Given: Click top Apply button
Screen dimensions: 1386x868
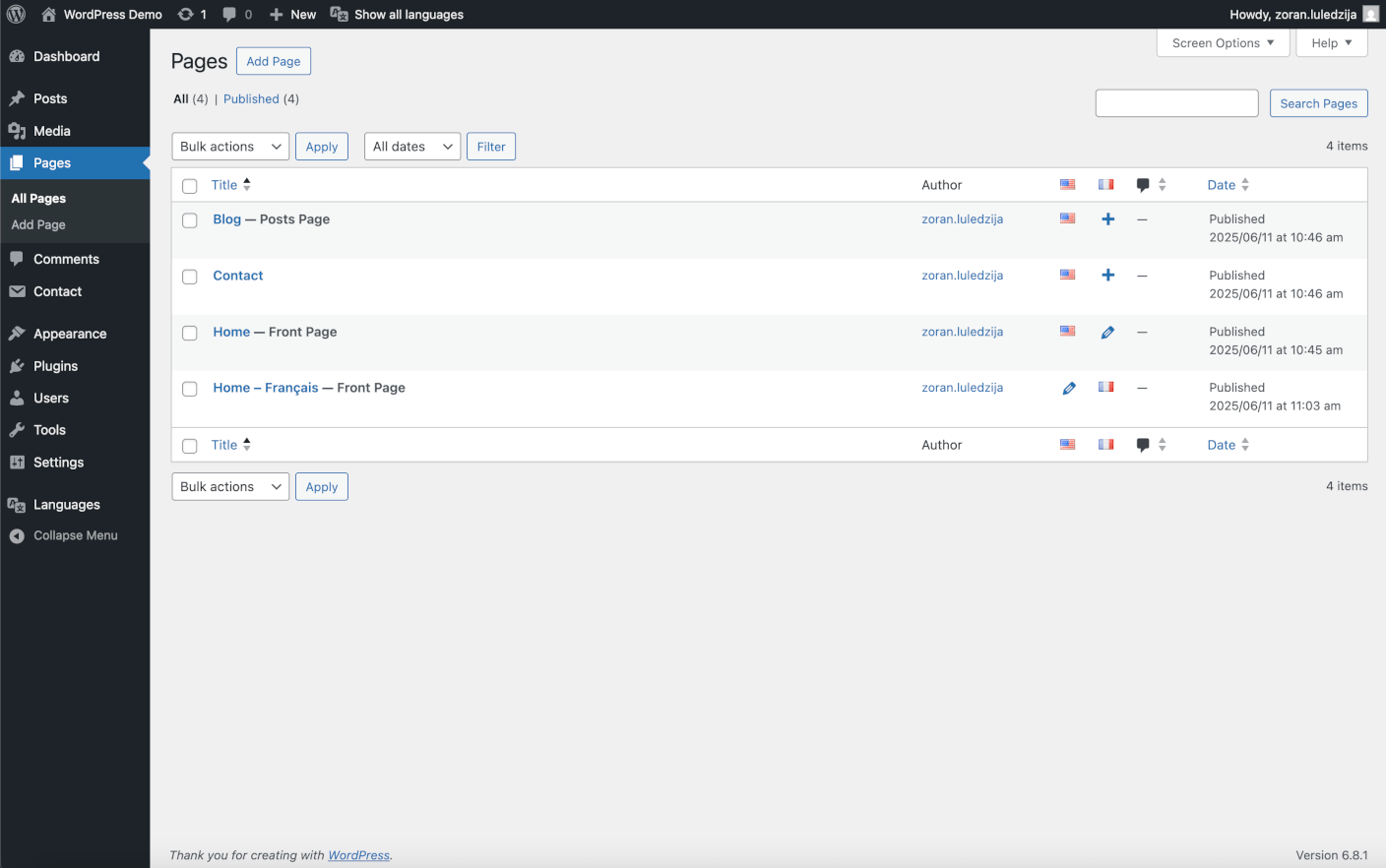Looking at the screenshot, I should pyautogui.click(x=322, y=147).
